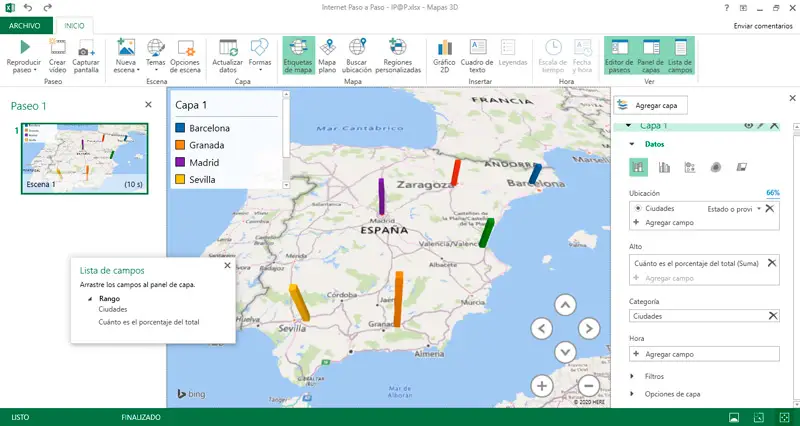The image size is (800, 426).
Task: Click the Fecha y hora icon
Action: 582,47
